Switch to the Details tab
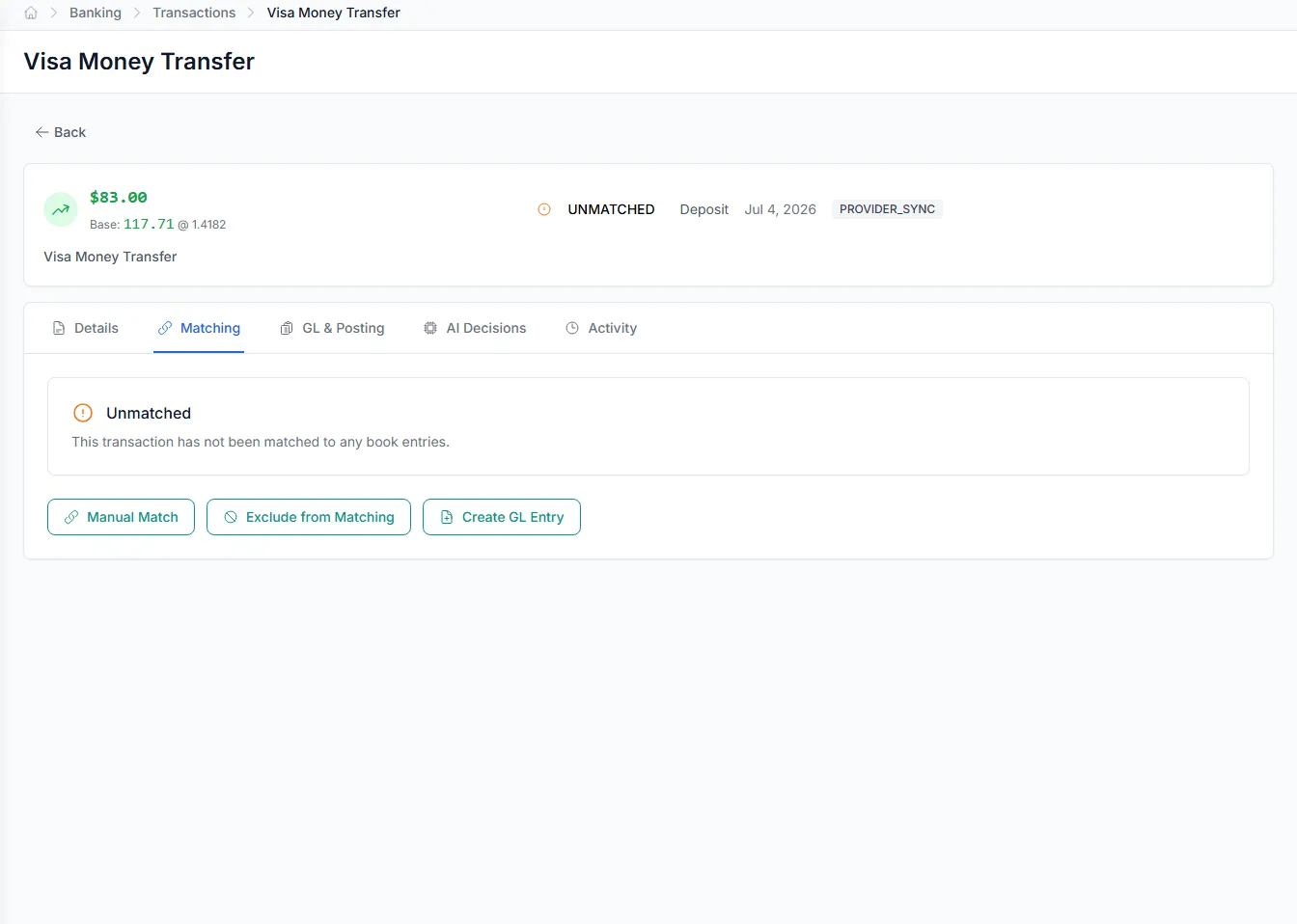 click(x=86, y=328)
